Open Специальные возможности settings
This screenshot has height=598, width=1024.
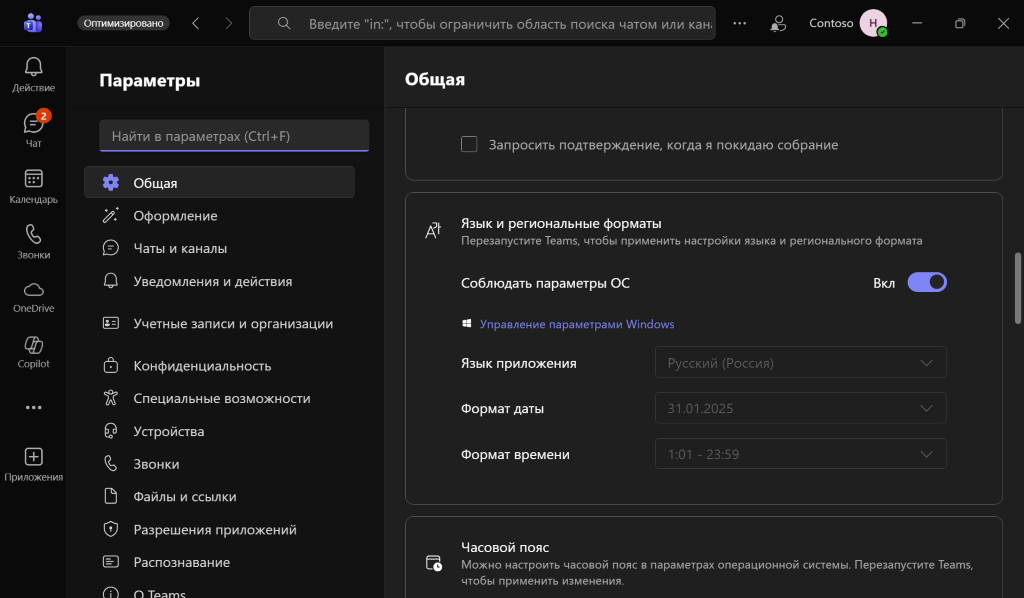[x=219, y=398]
